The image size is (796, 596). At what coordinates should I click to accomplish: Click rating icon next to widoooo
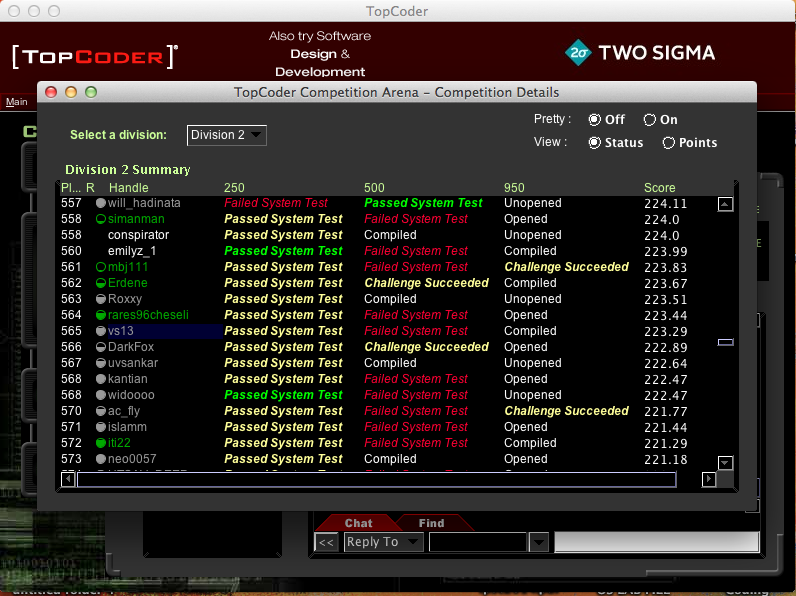click(x=101, y=395)
